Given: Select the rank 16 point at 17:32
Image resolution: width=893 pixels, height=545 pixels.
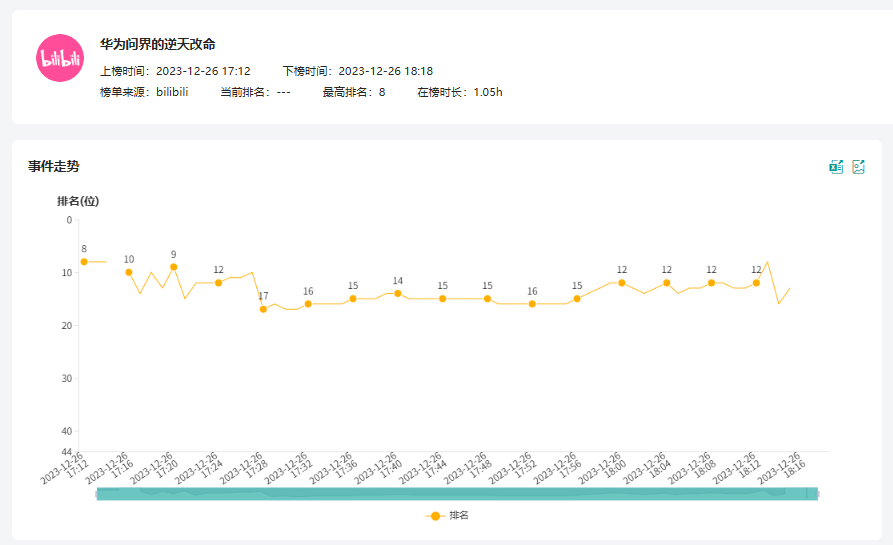Looking at the screenshot, I should pyautogui.click(x=308, y=304).
